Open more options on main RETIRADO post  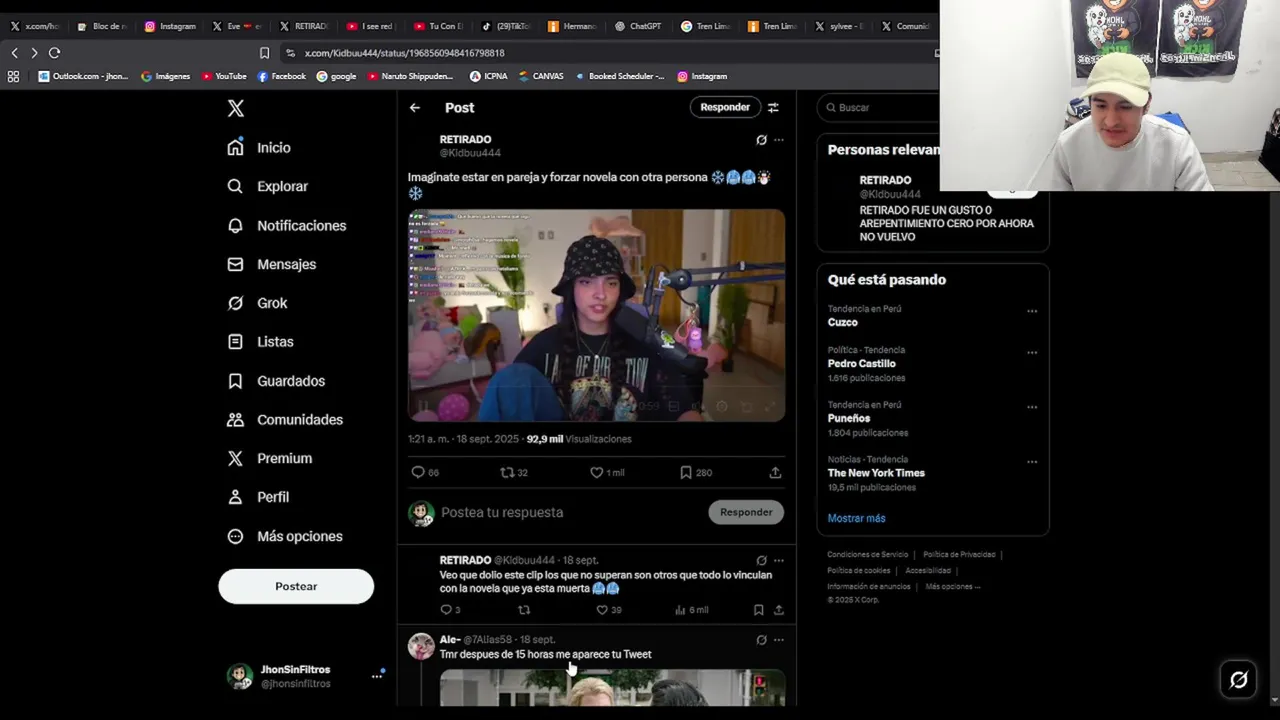(779, 140)
